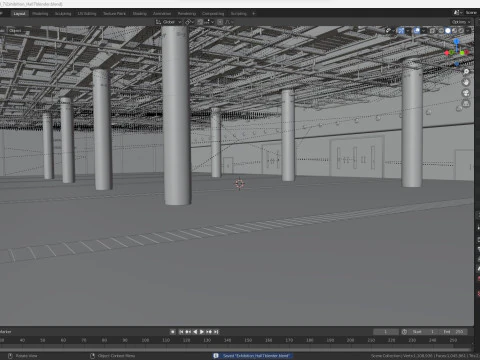The height and width of the screenshot is (360, 480).
Task: Play the animation forward
Action: (202, 332)
